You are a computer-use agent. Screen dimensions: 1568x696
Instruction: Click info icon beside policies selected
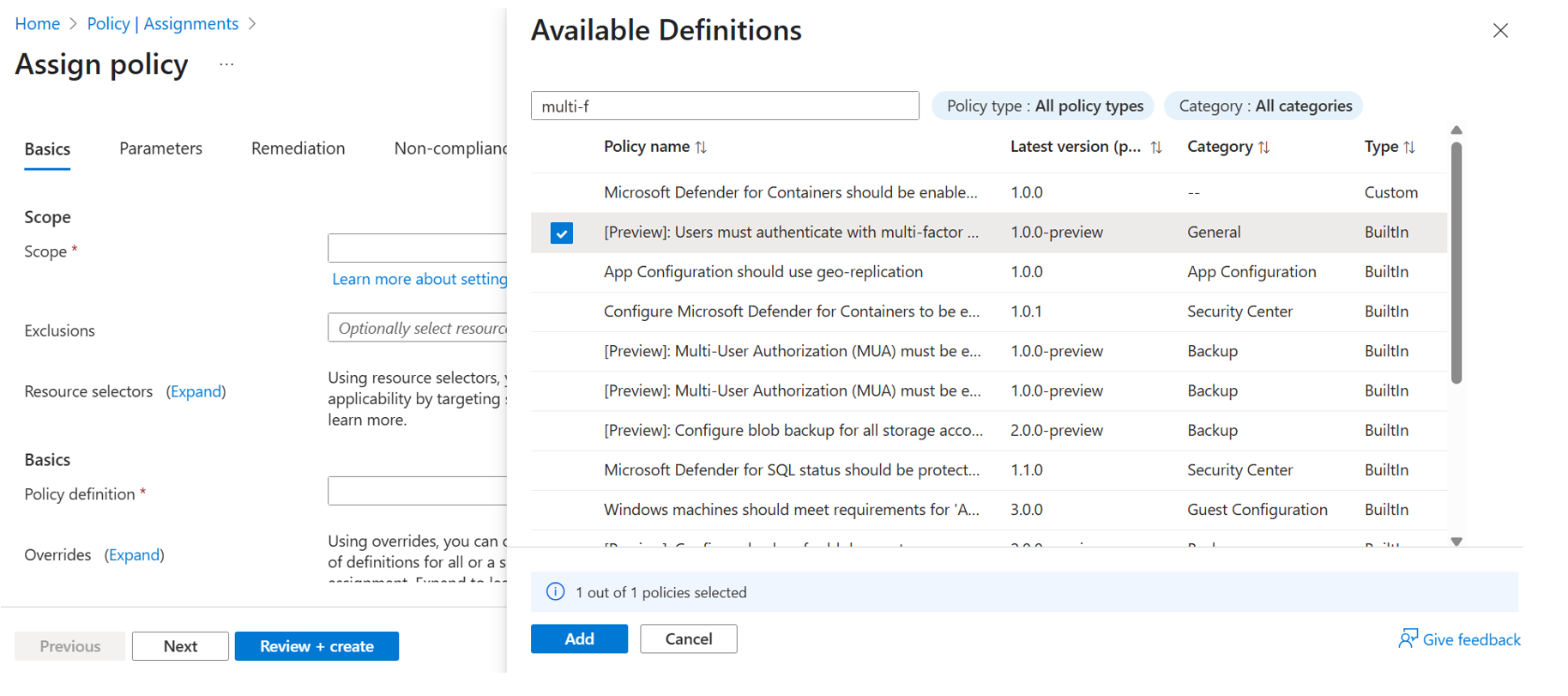click(x=556, y=592)
